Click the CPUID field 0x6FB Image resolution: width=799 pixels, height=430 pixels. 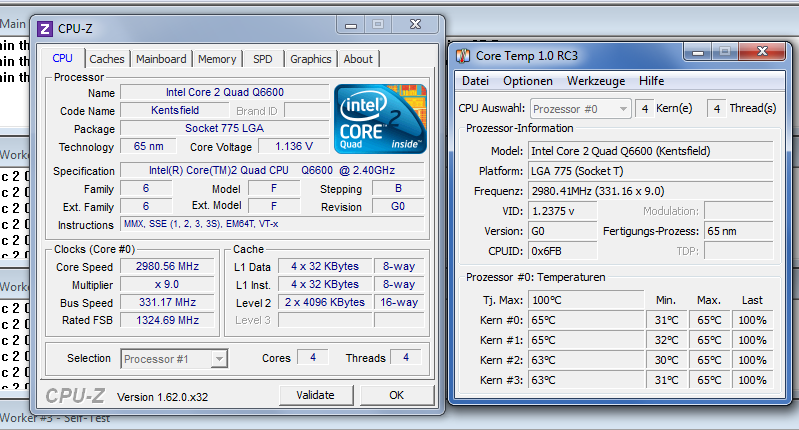[563, 251]
